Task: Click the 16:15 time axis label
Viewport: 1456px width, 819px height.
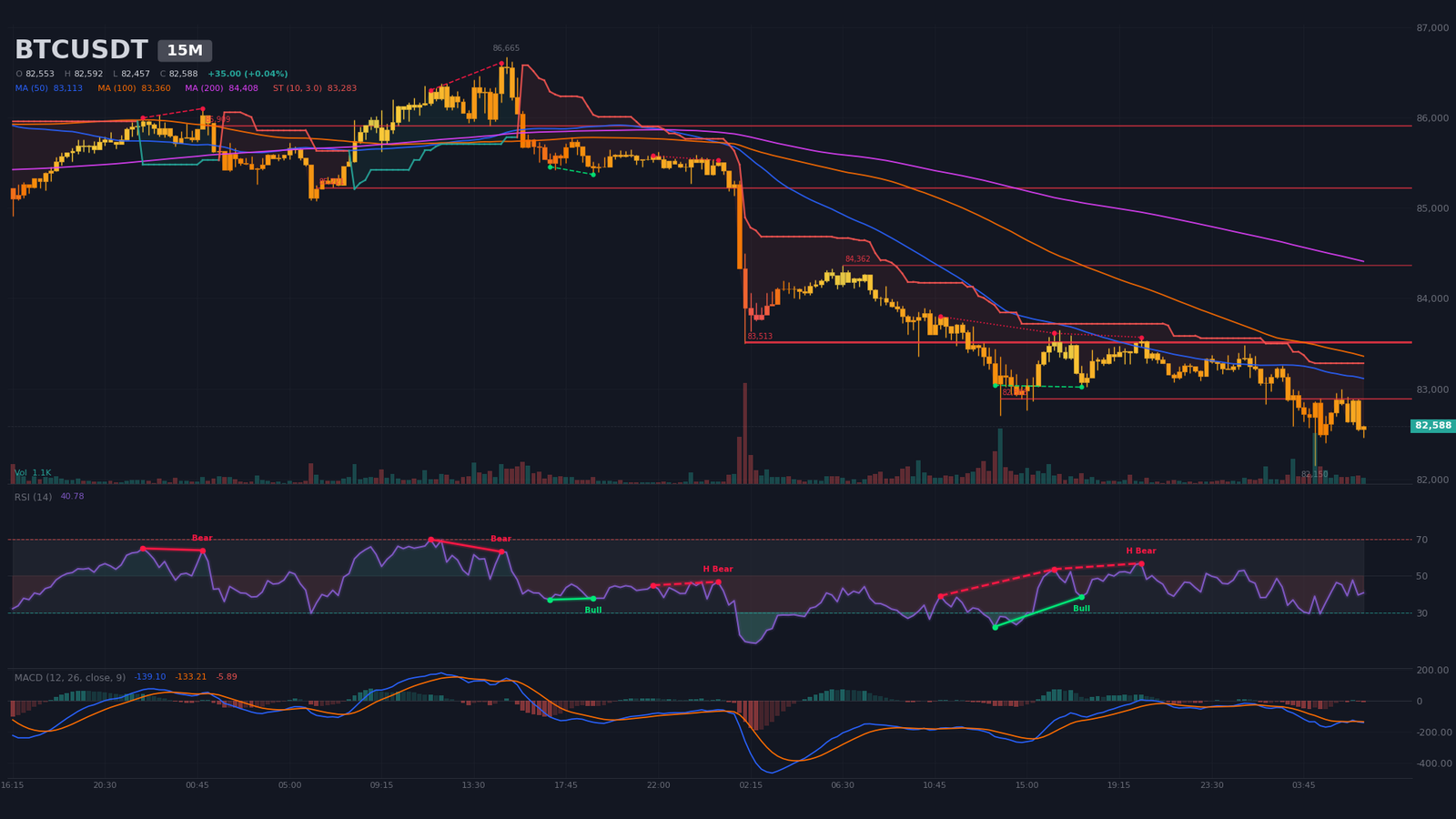Action: click(x=13, y=784)
